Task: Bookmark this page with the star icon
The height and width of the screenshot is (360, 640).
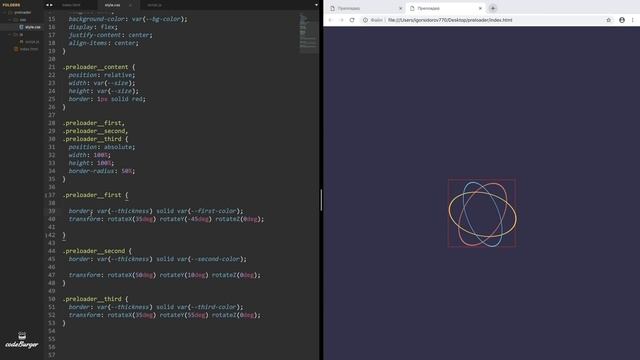Action: 609,20
